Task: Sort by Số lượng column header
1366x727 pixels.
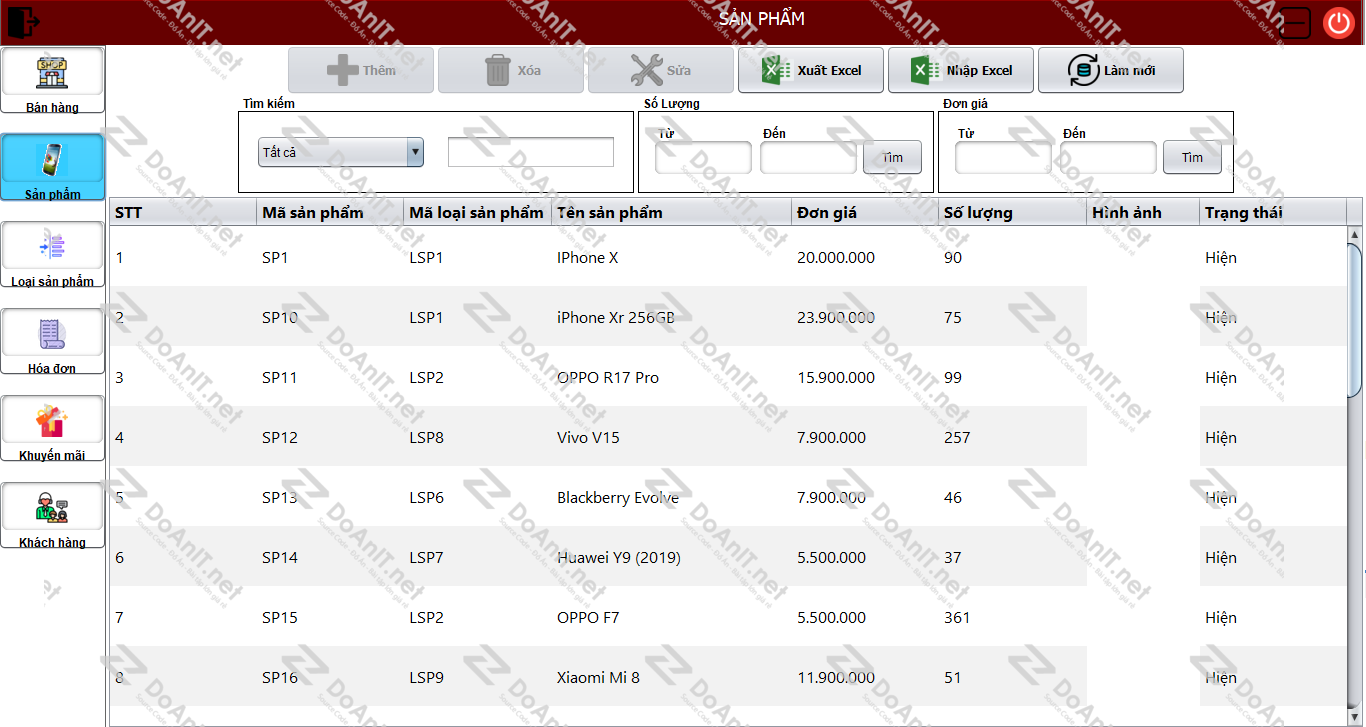Action: pyautogui.click(x=1012, y=212)
